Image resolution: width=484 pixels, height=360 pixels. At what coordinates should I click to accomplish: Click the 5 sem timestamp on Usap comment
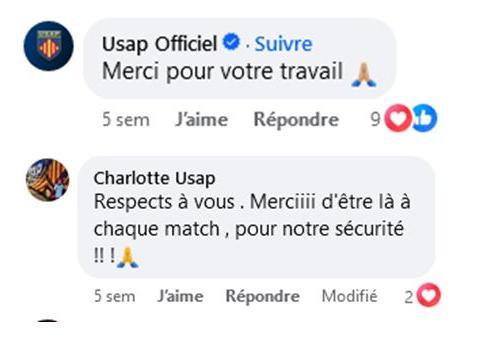coord(126,119)
